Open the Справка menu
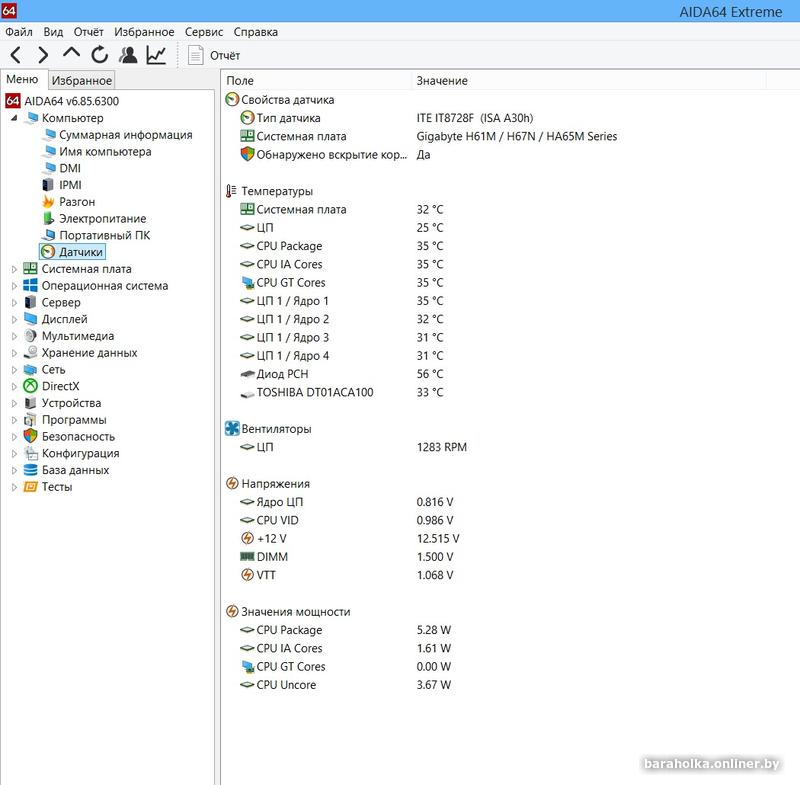Screen dimensions: 800x785 click(256, 32)
